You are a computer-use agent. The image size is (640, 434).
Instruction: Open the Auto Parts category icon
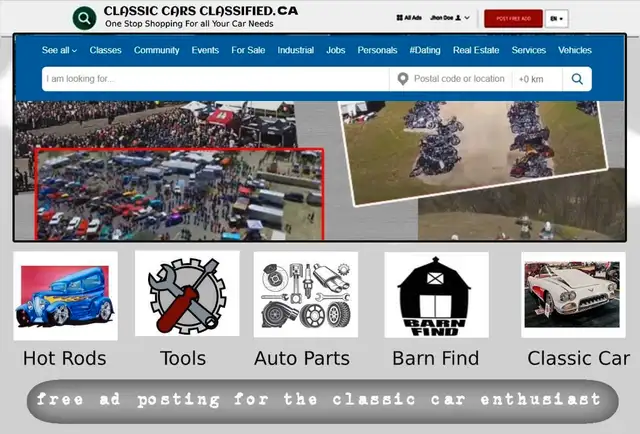coord(306,295)
